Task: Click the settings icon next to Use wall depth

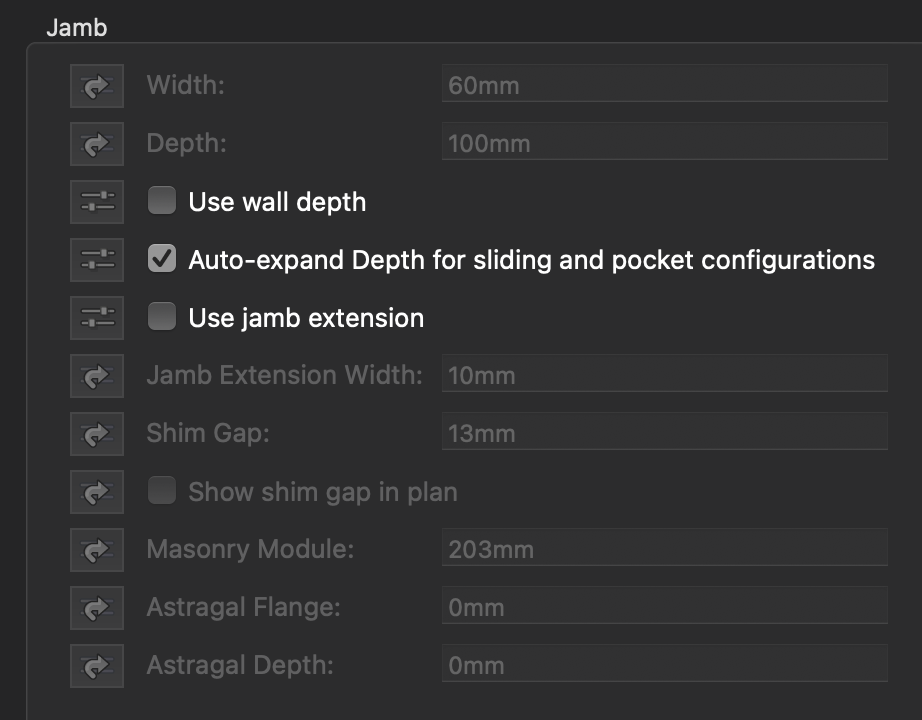Action: click(x=96, y=201)
